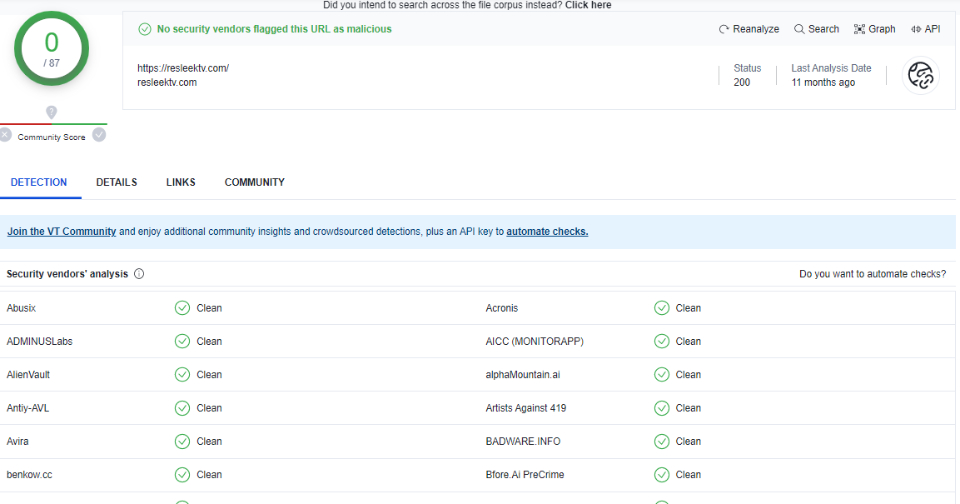Click the 'Community Score' label
This screenshot has height=504, width=960.
coord(51,137)
